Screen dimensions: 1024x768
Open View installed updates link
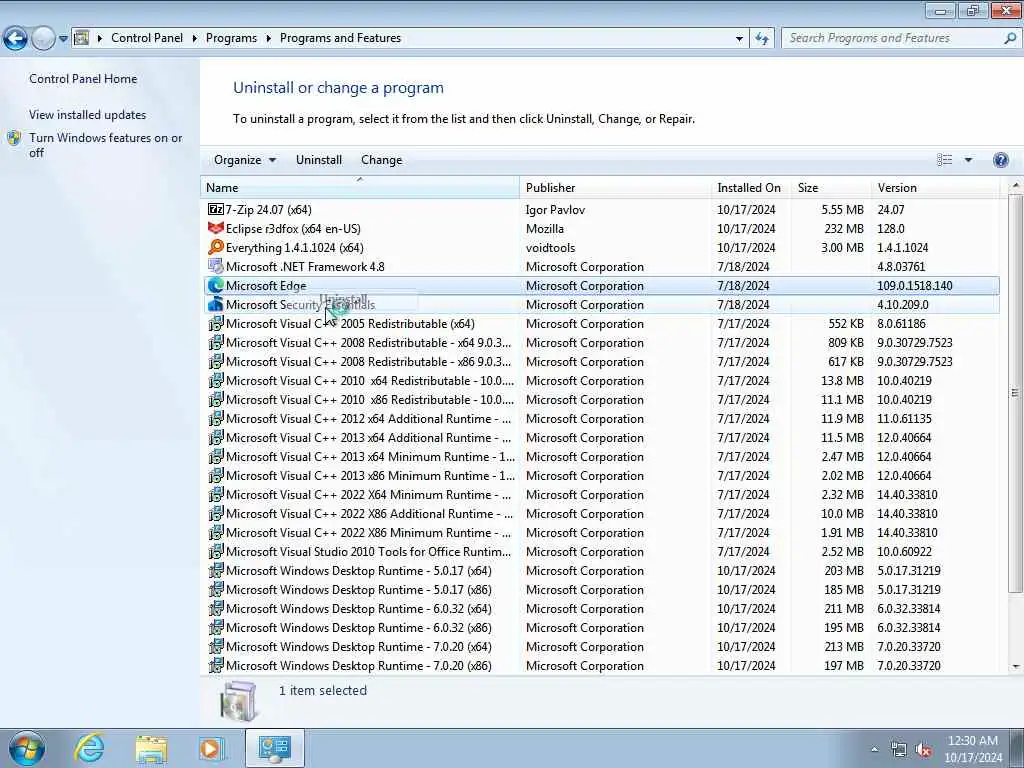[88, 115]
